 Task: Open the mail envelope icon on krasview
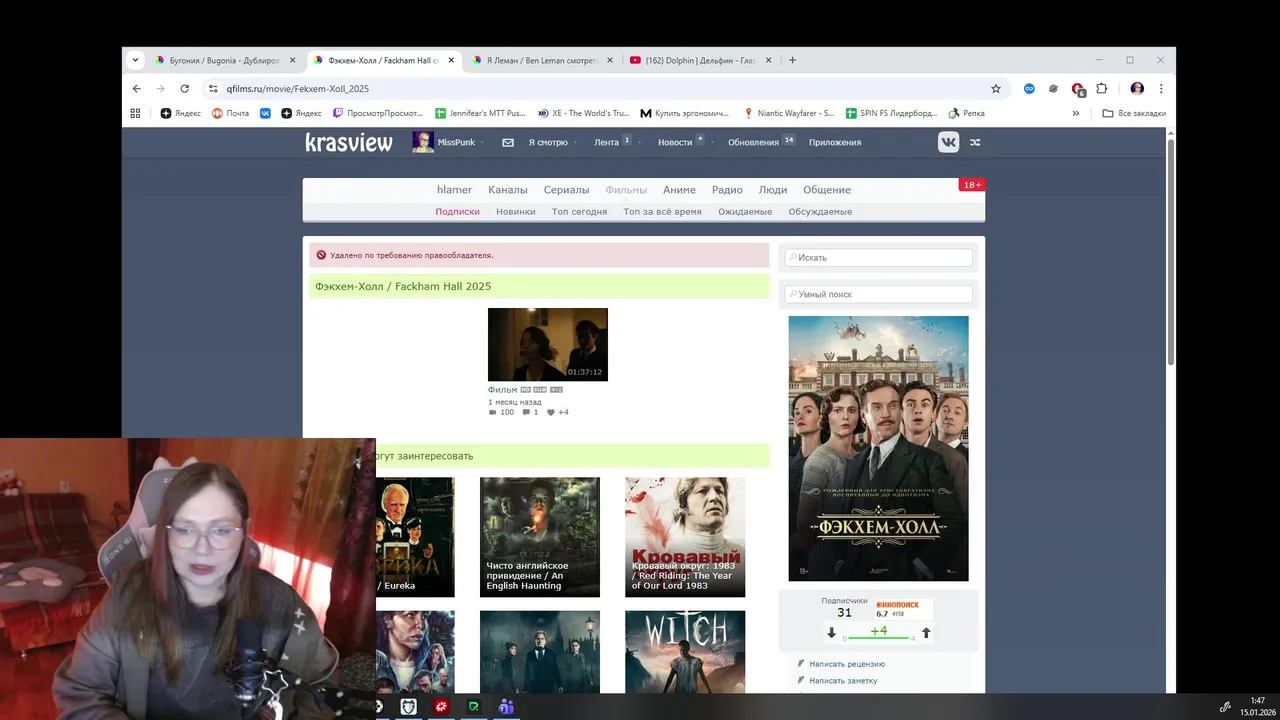pos(508,142)
